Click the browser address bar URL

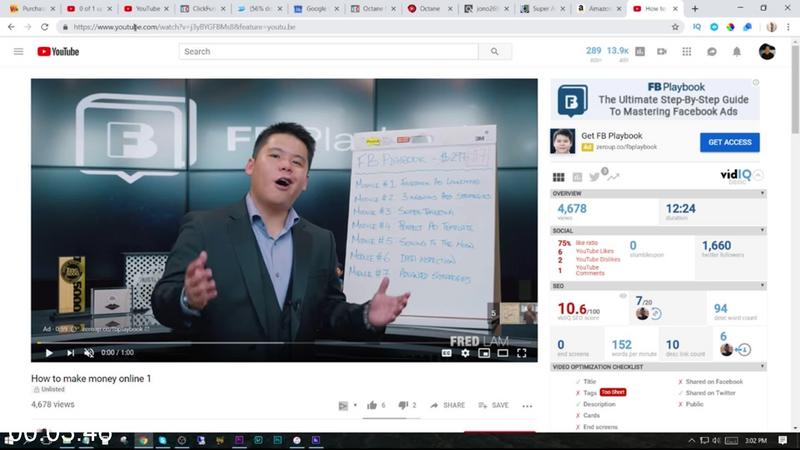(184, 27)
